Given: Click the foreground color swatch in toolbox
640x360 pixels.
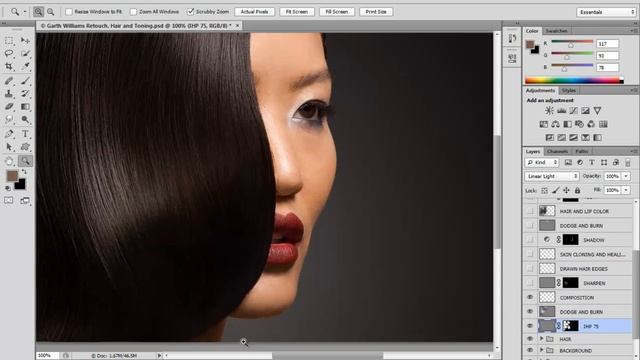Looking at the screenshot, I should click(12, 176).
